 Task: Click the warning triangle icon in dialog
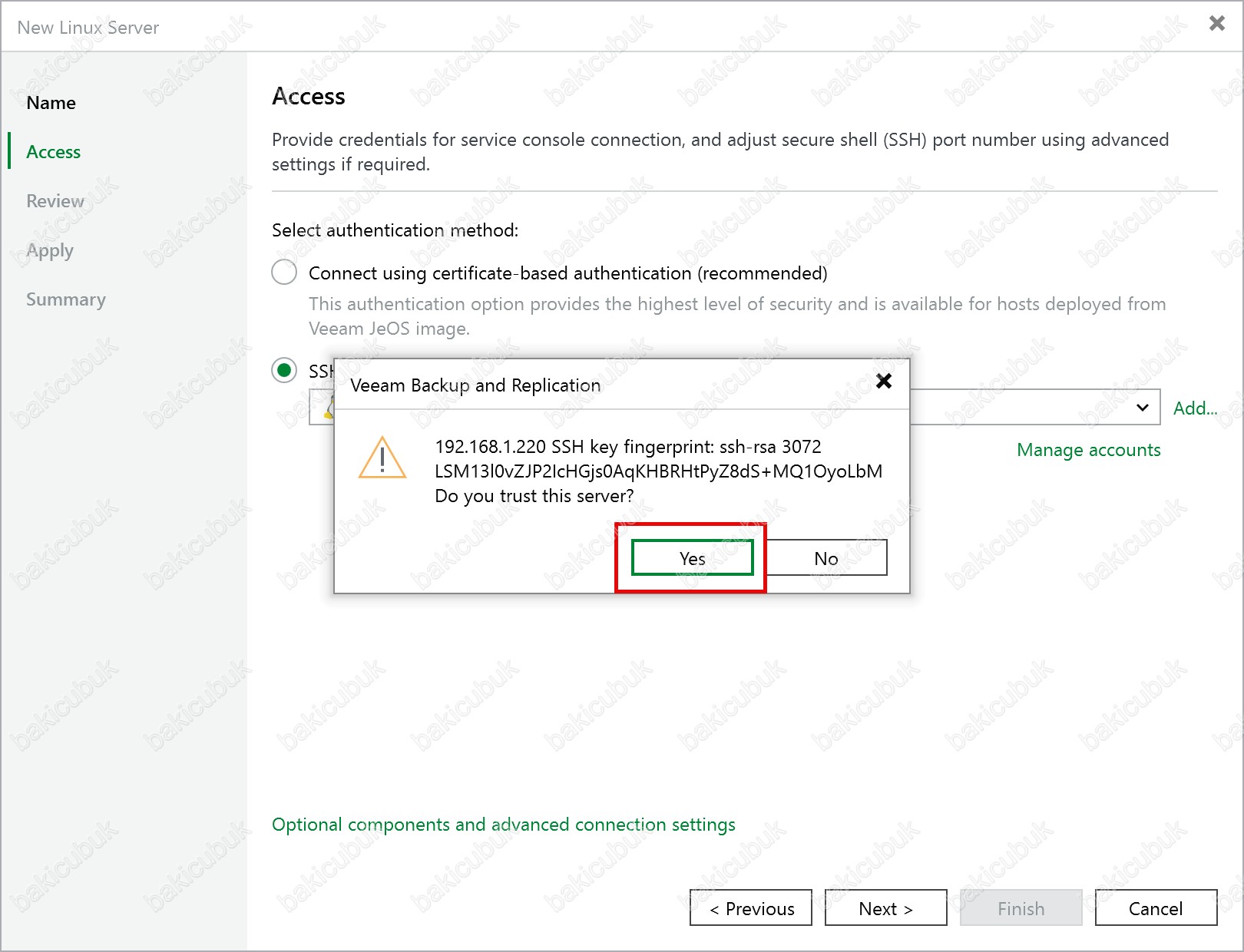(382, 458)
